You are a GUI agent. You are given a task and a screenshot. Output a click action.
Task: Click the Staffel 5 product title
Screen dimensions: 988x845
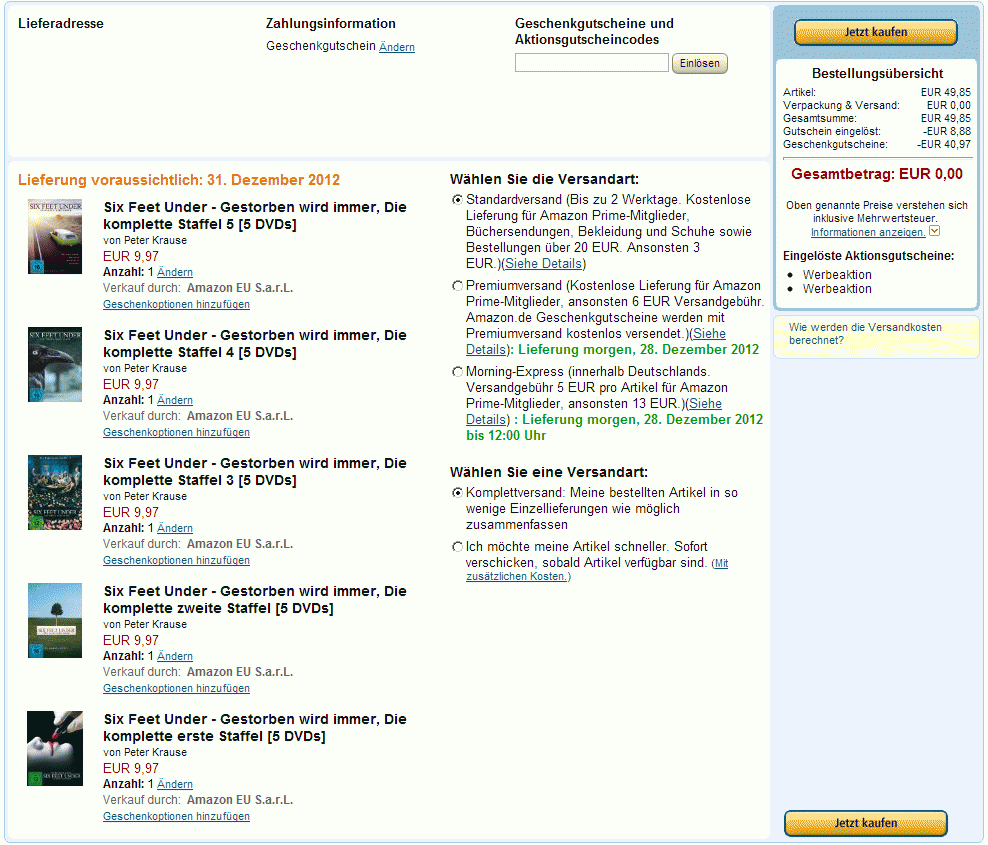click(255, 216)
